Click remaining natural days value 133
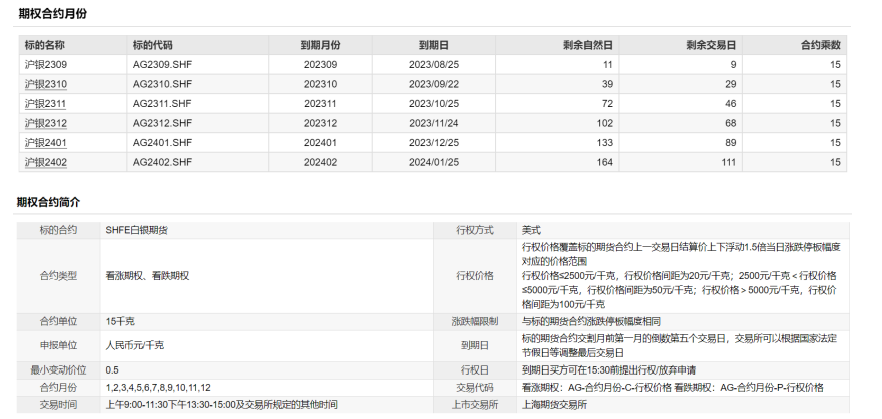882x419 pixels. pyautogui.click(x=605, y=143)
